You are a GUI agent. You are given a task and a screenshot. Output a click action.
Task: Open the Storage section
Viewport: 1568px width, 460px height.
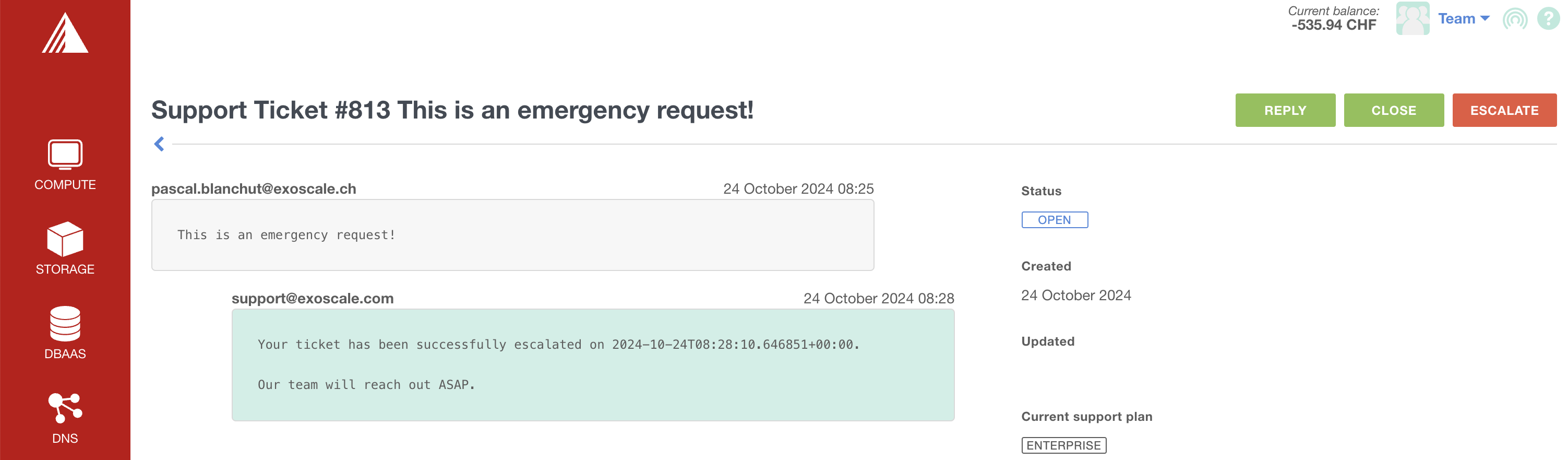pyautogui.click(x=65, y=249)
